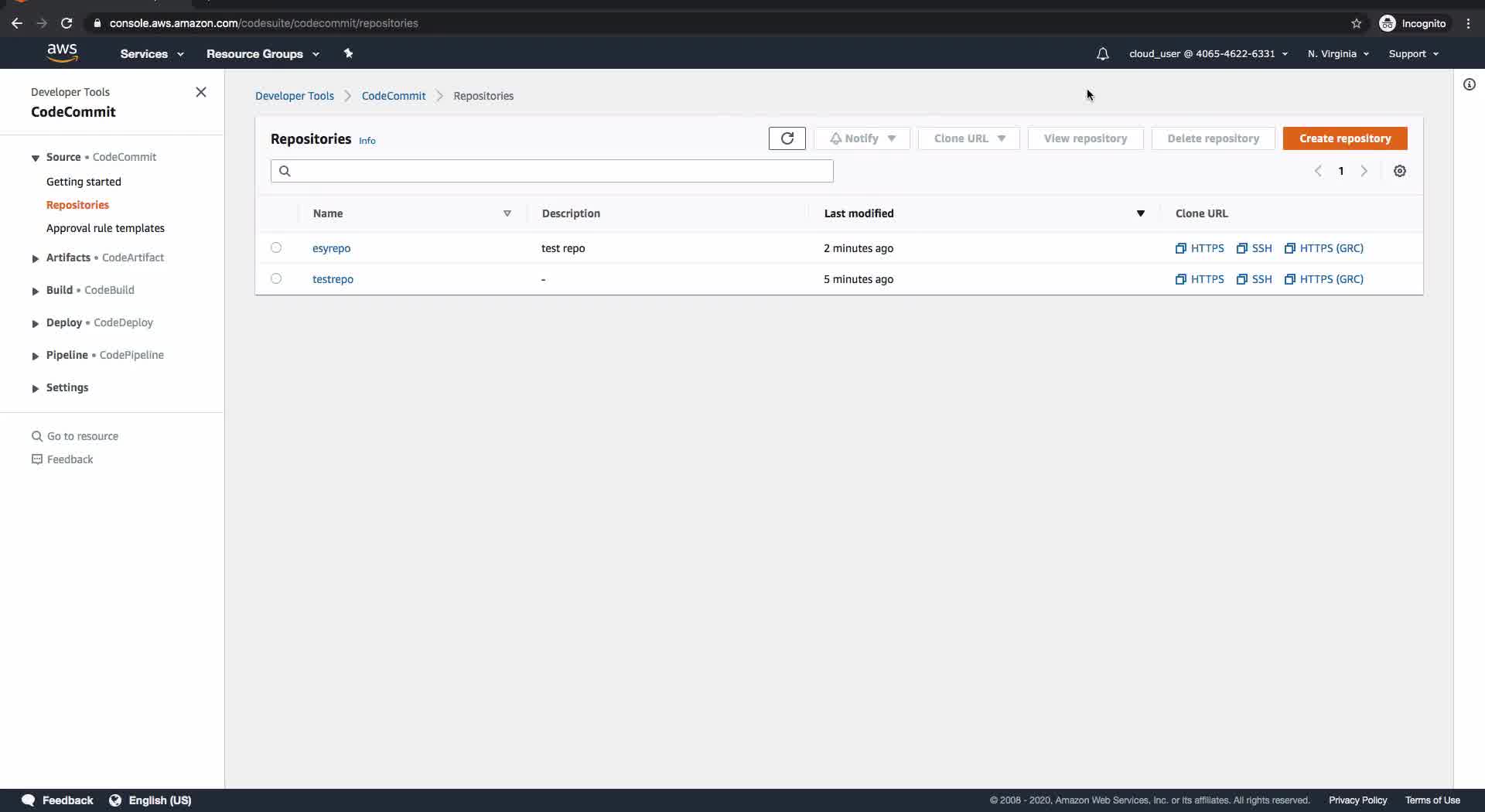
Task: Click the sidebar Feedback icon
Action: click(x=36, y=459)
